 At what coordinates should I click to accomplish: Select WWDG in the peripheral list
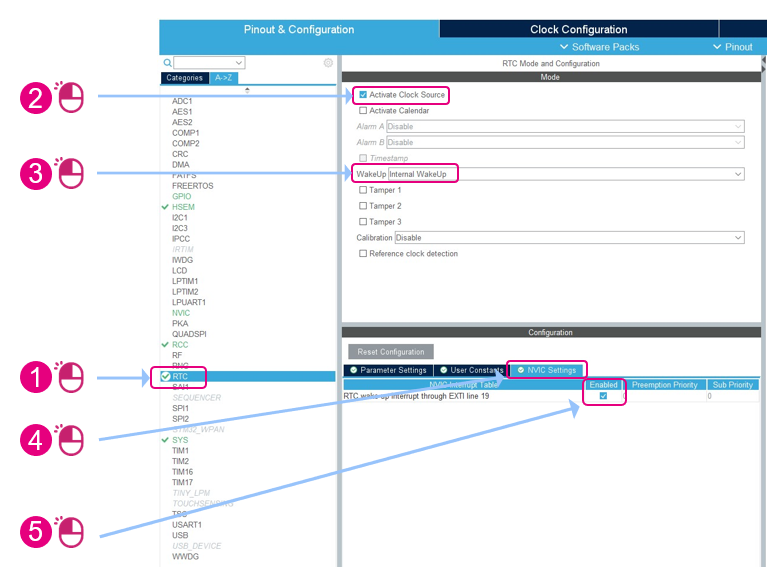(185, 557)
